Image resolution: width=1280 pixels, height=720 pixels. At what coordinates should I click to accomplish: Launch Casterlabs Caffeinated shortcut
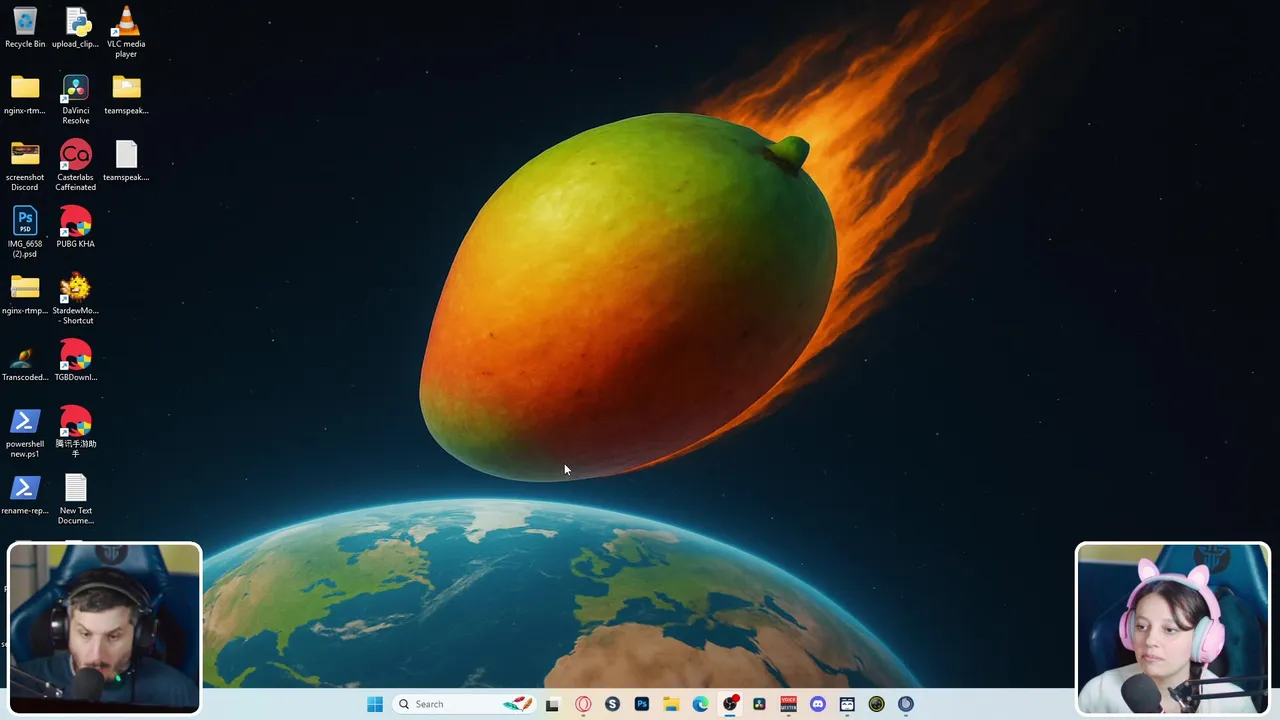click(76, 165)
